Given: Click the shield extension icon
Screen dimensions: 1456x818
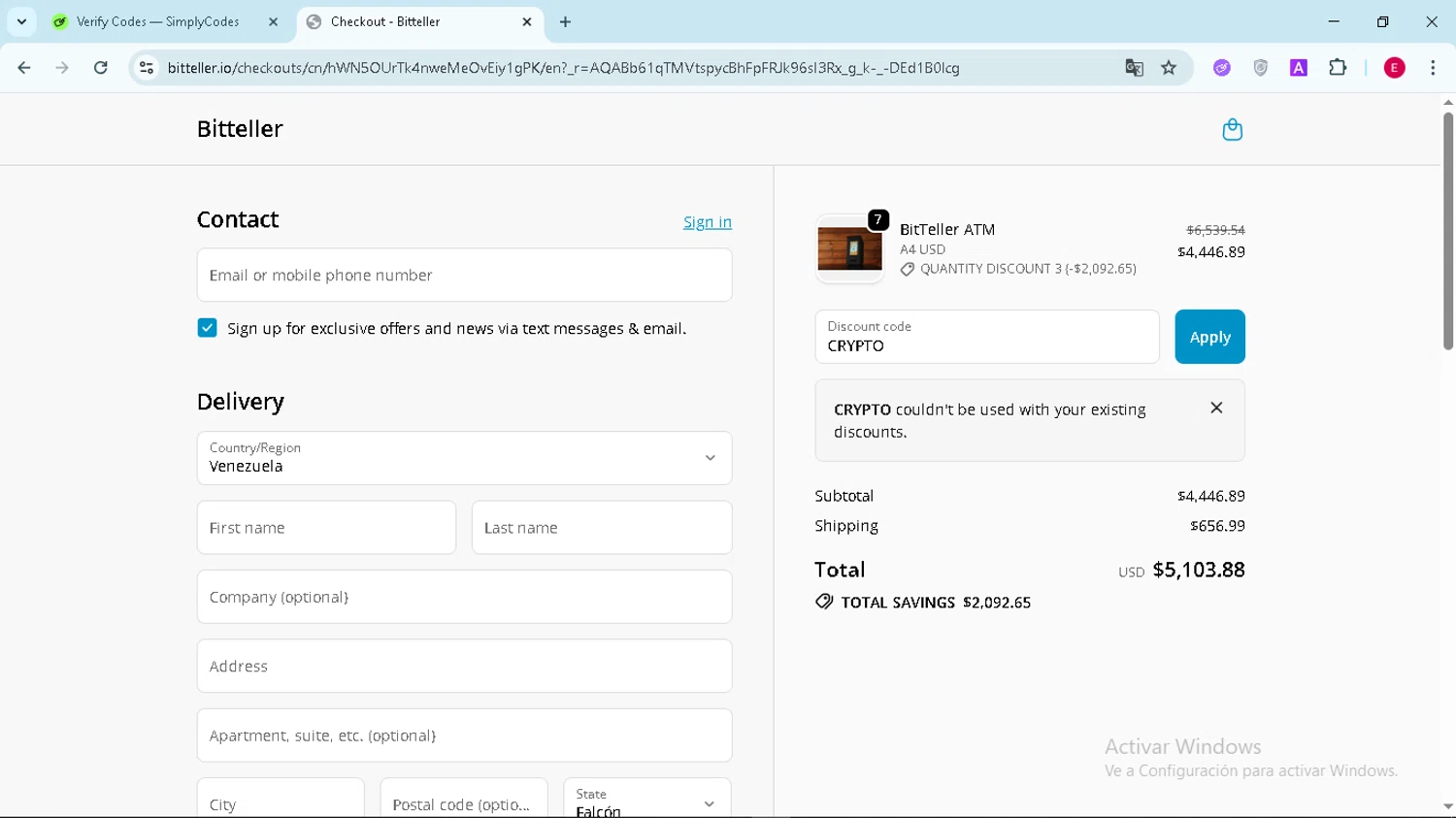Looking at the screenshot, I should pyautogui.click(x=1260, y=68).
